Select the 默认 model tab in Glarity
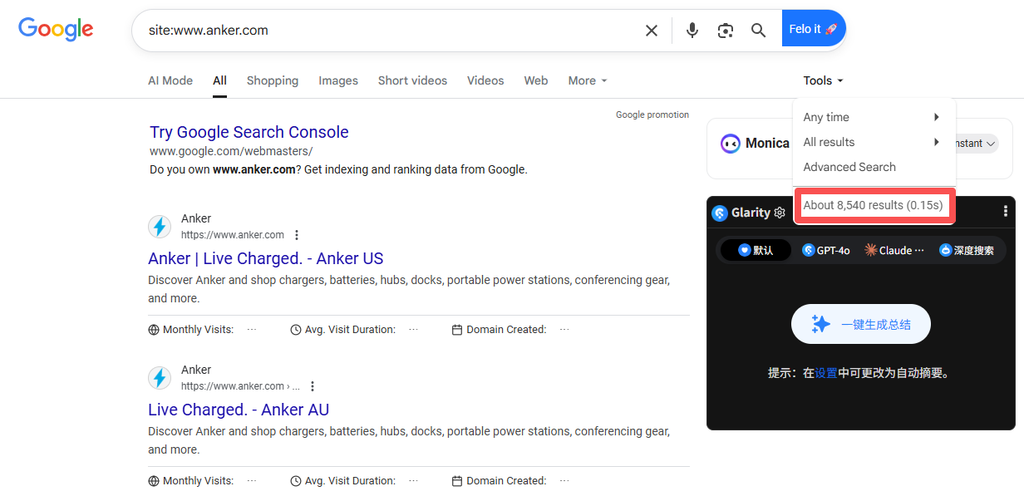Screen dimensions: 1024x490 tap(756, 250)
